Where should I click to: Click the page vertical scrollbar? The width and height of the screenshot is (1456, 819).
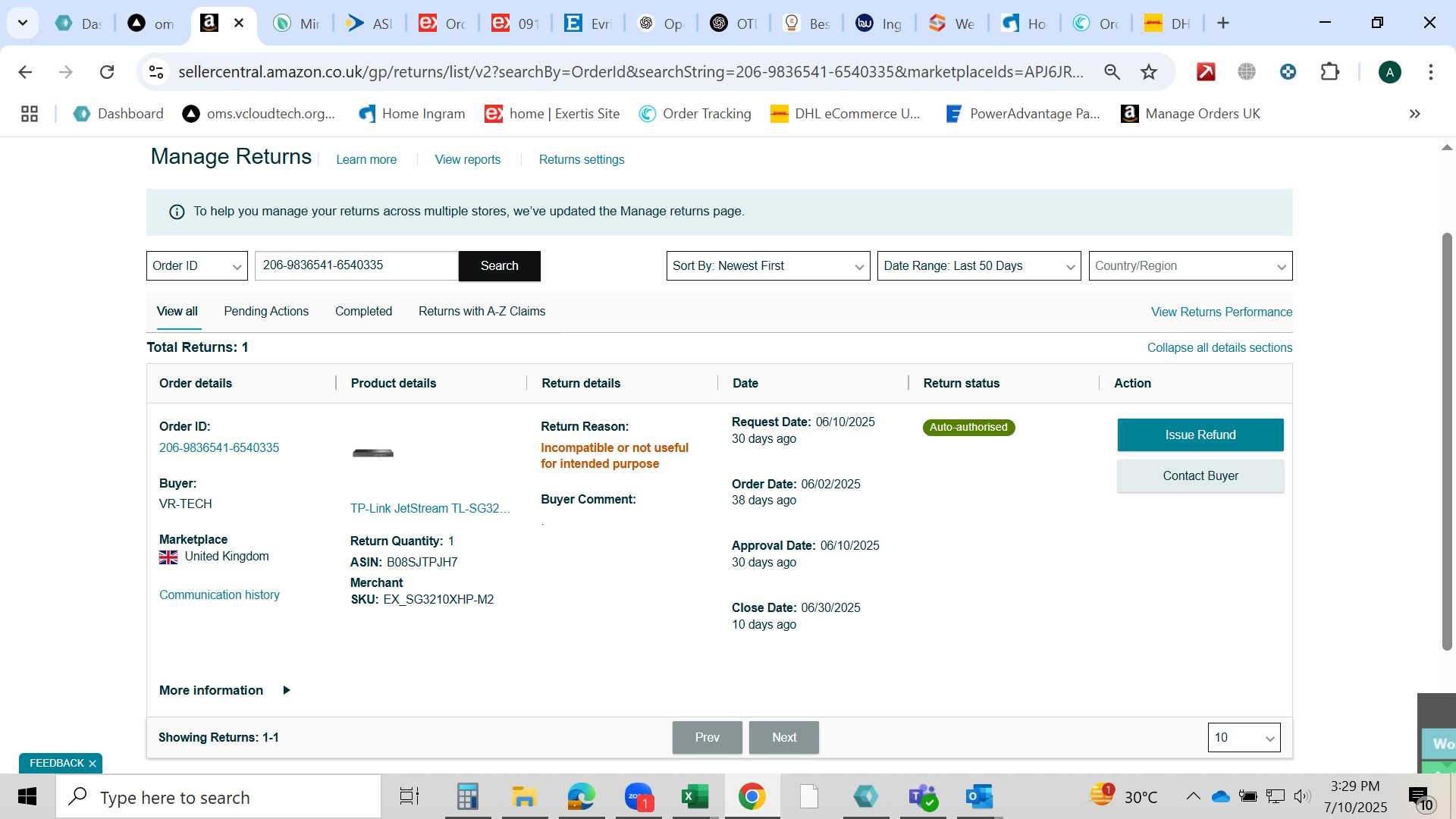pos(1447,440)
